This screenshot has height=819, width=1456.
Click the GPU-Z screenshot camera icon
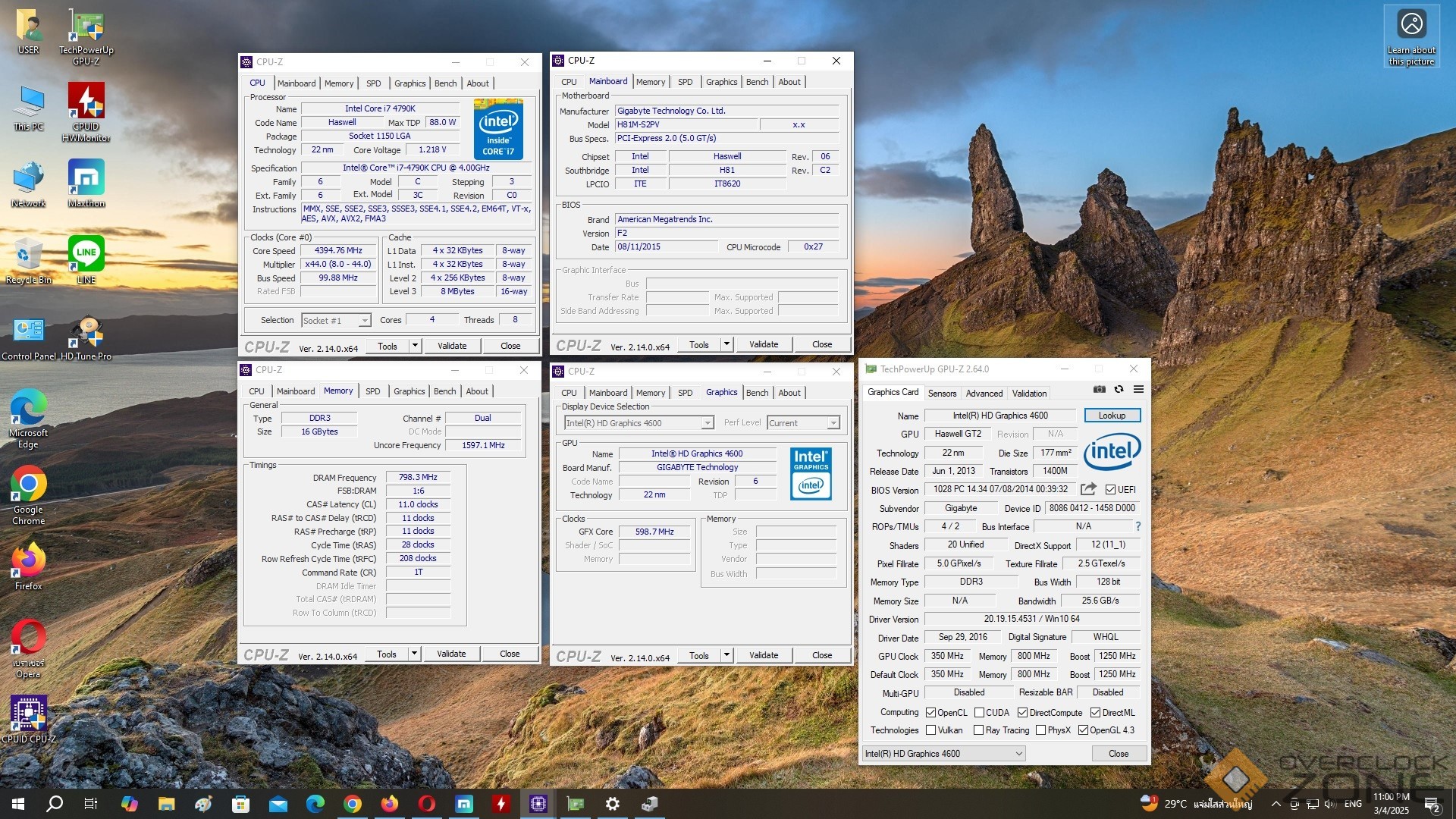pos(1099,389)
